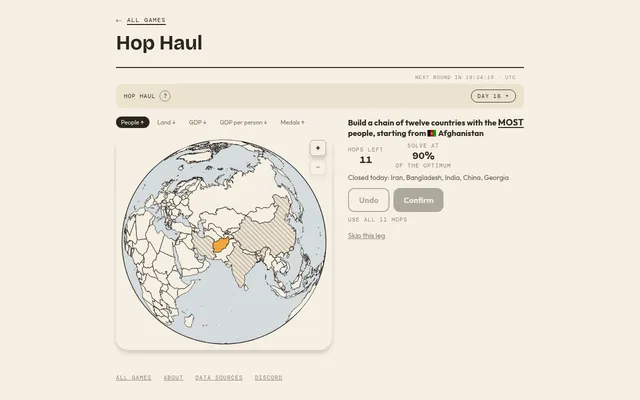Screen dimensions: 640x400
Task: Switch to the GDP per person tab
Action: (x=243, y=122)
